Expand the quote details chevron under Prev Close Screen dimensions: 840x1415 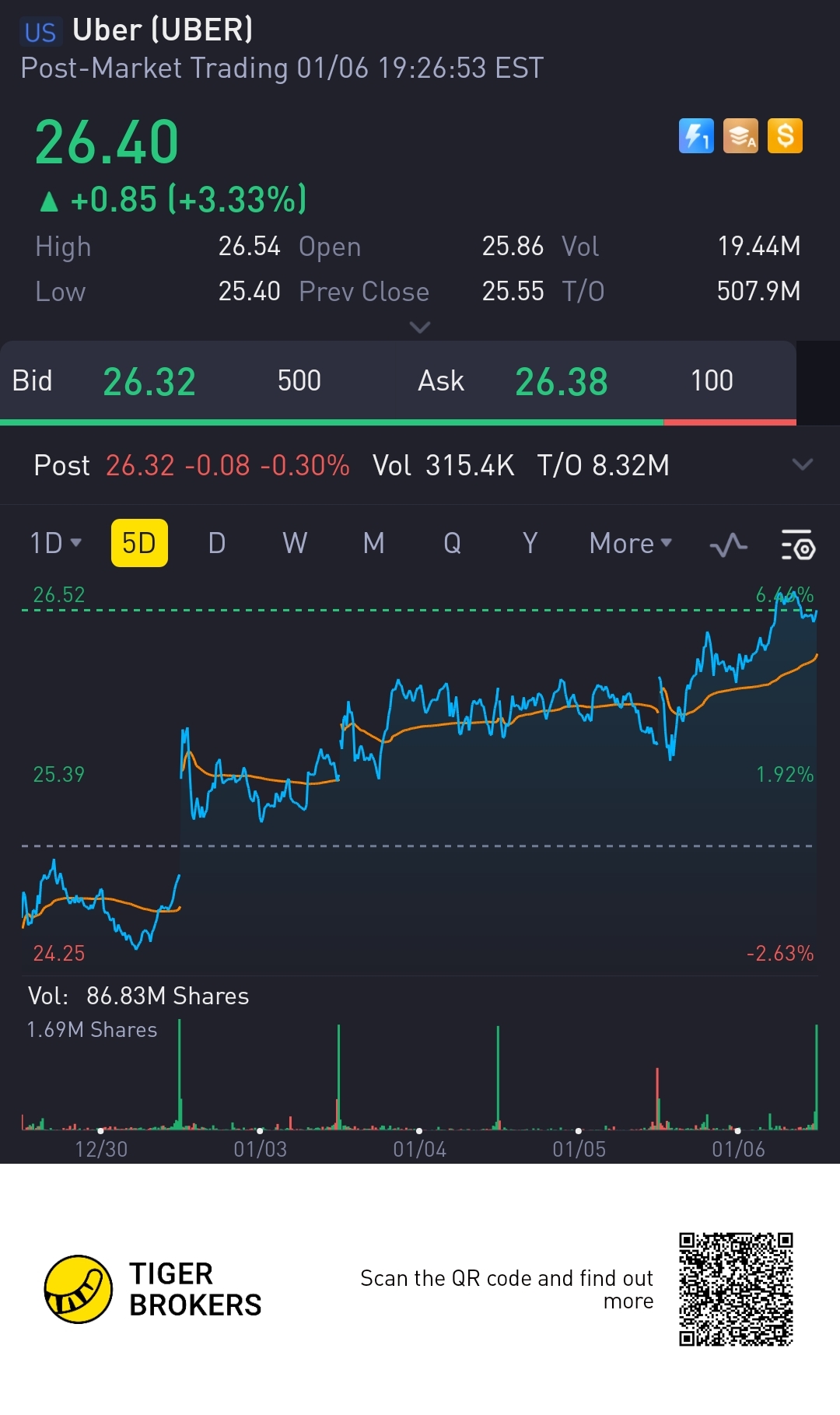tap(420, 327)
